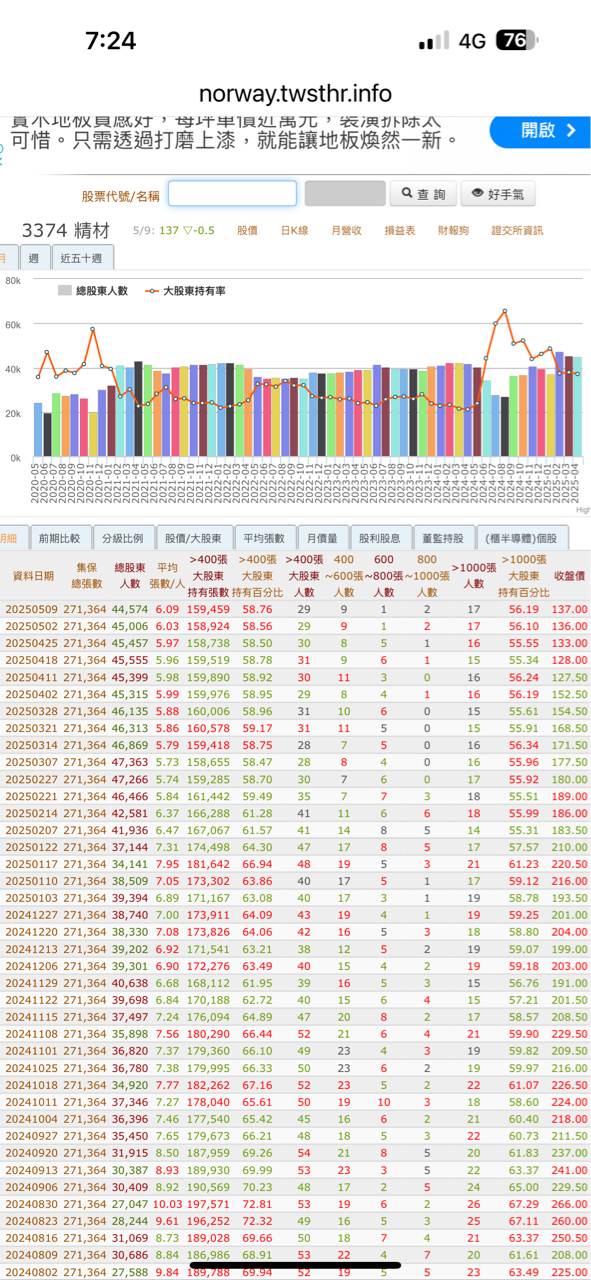
Task: Click closing price 220.50 cell
Action: [569, 864]
